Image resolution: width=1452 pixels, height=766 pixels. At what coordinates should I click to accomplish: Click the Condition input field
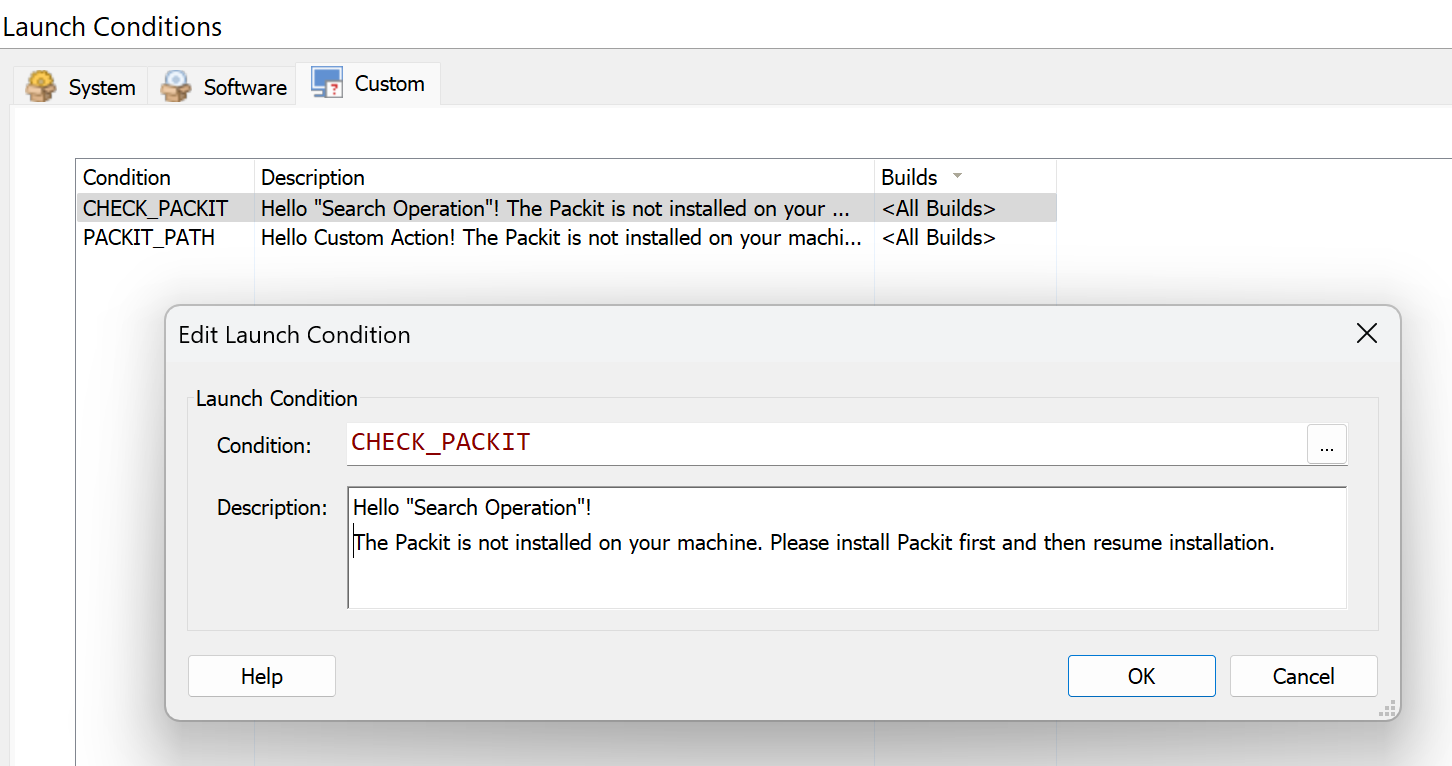click(826, 443)
